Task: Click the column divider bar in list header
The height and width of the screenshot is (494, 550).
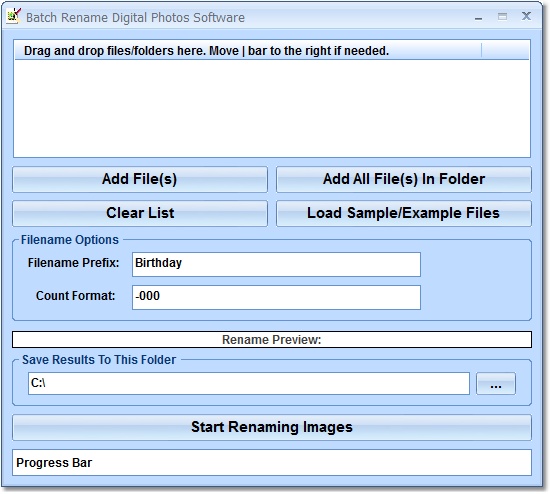Action: coord(482,51)
